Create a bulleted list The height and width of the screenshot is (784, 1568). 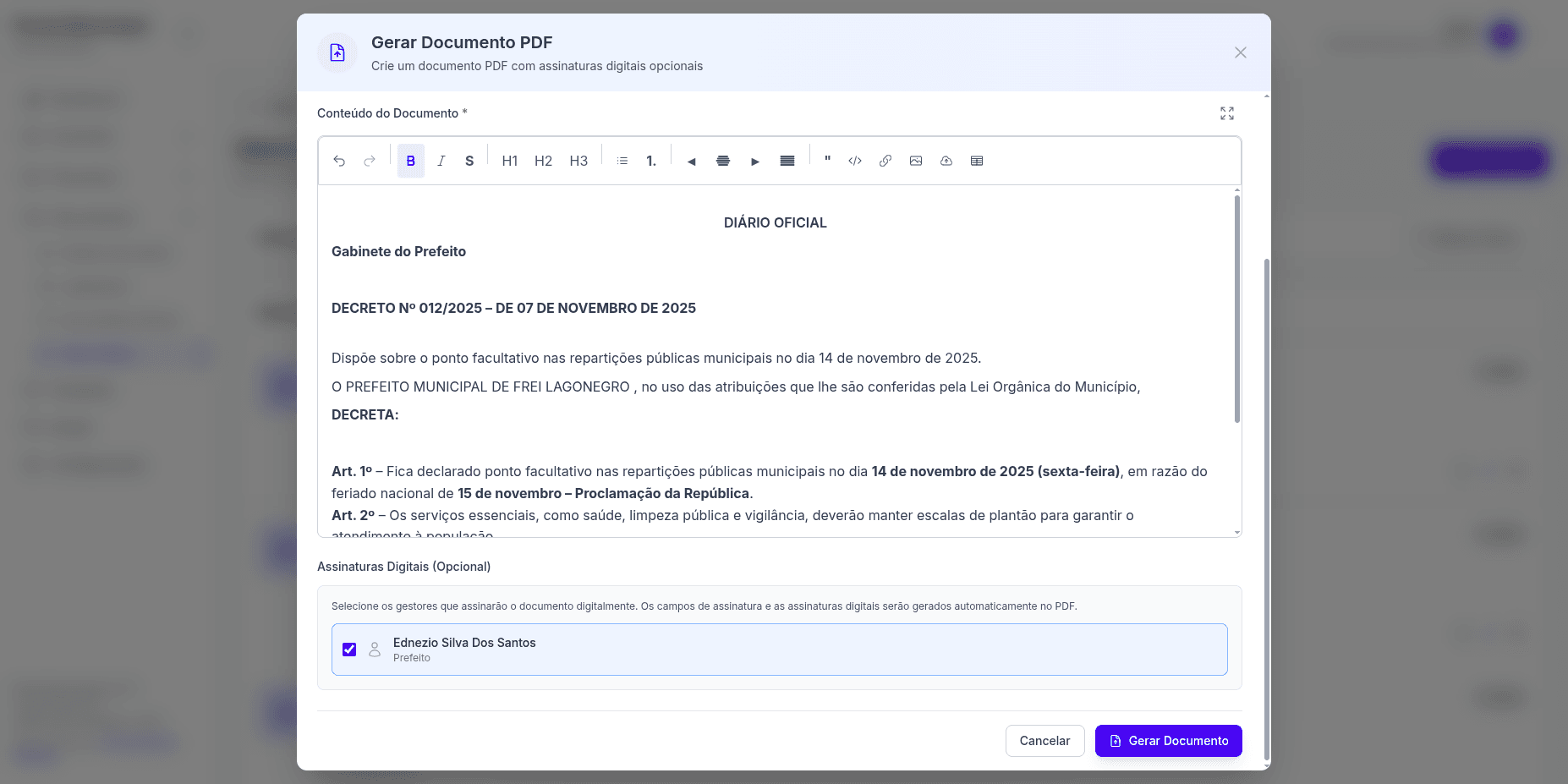622,161
